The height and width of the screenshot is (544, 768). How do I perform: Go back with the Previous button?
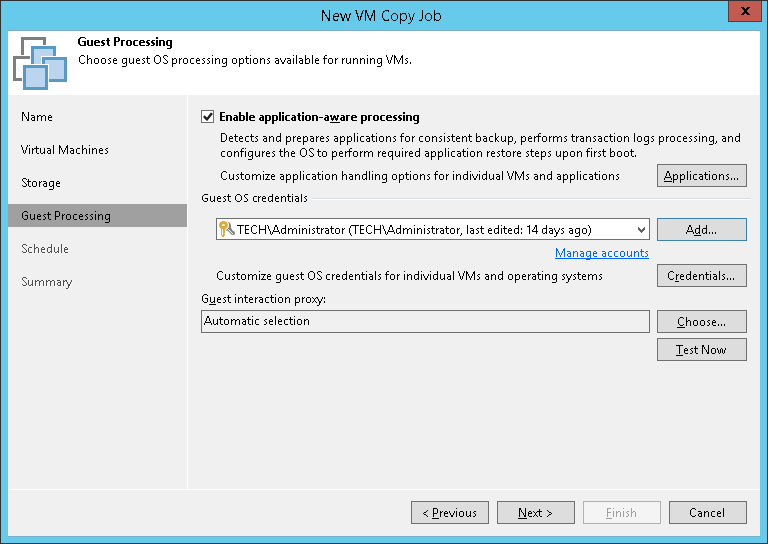pos(449,513)
